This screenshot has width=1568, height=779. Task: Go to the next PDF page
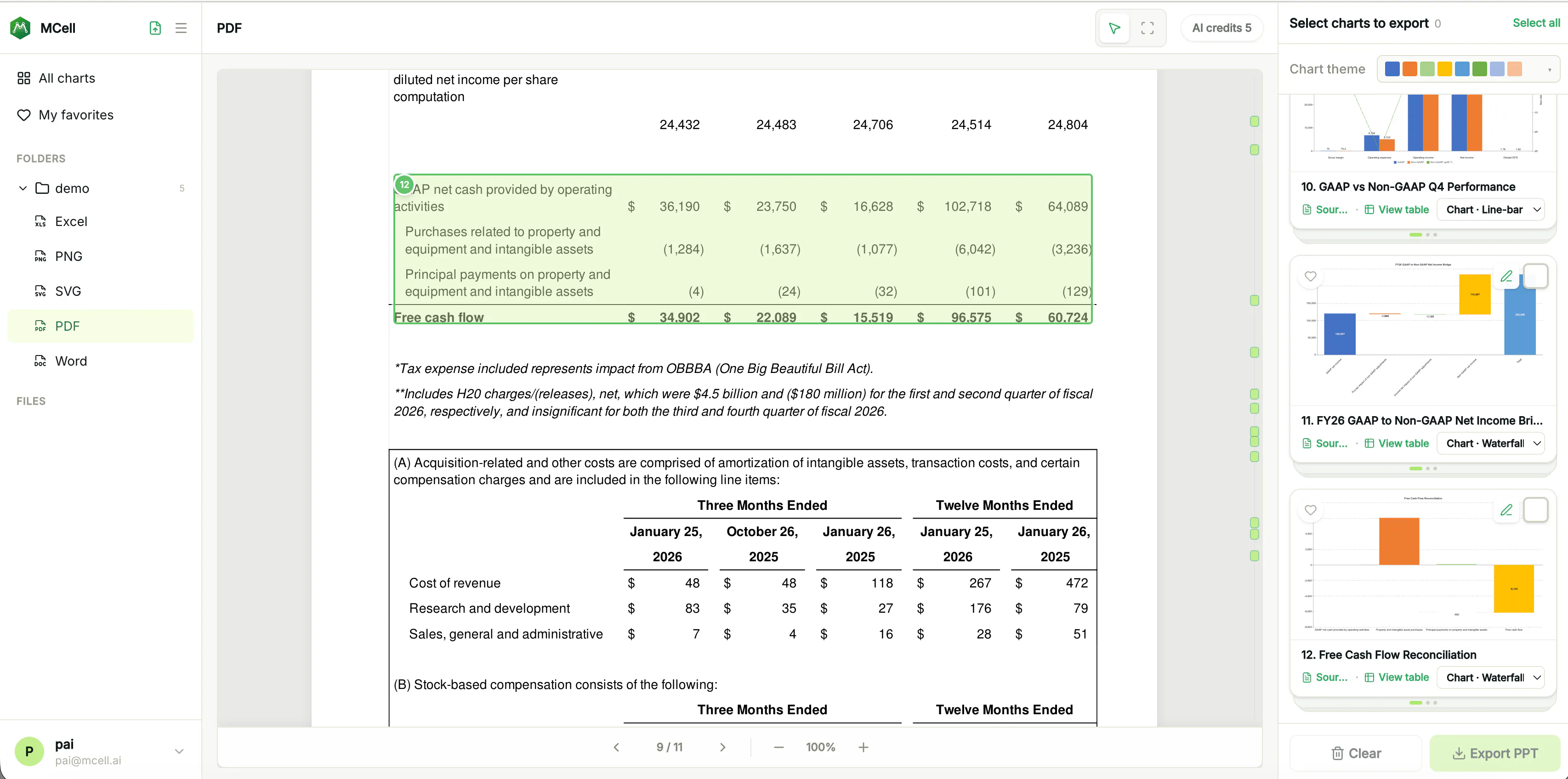722,747
